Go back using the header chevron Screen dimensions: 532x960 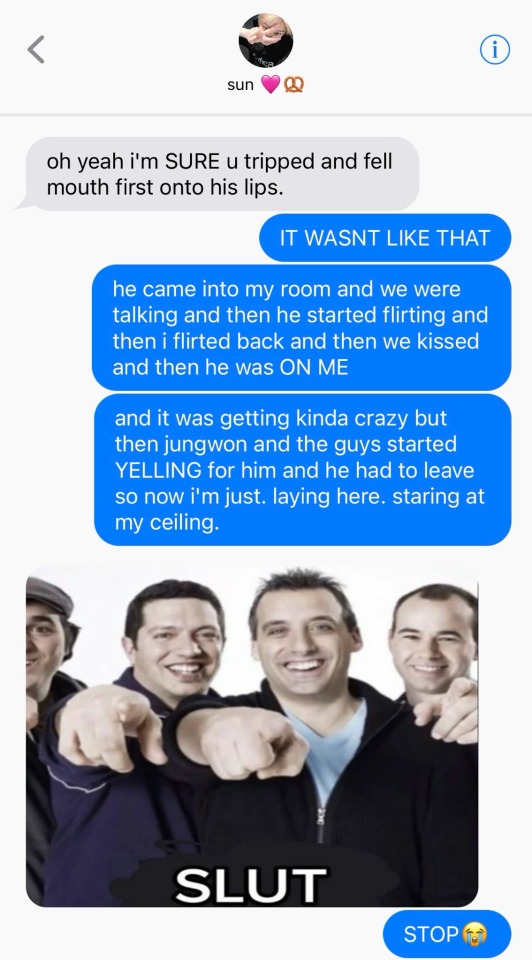[x=36, y=50]
